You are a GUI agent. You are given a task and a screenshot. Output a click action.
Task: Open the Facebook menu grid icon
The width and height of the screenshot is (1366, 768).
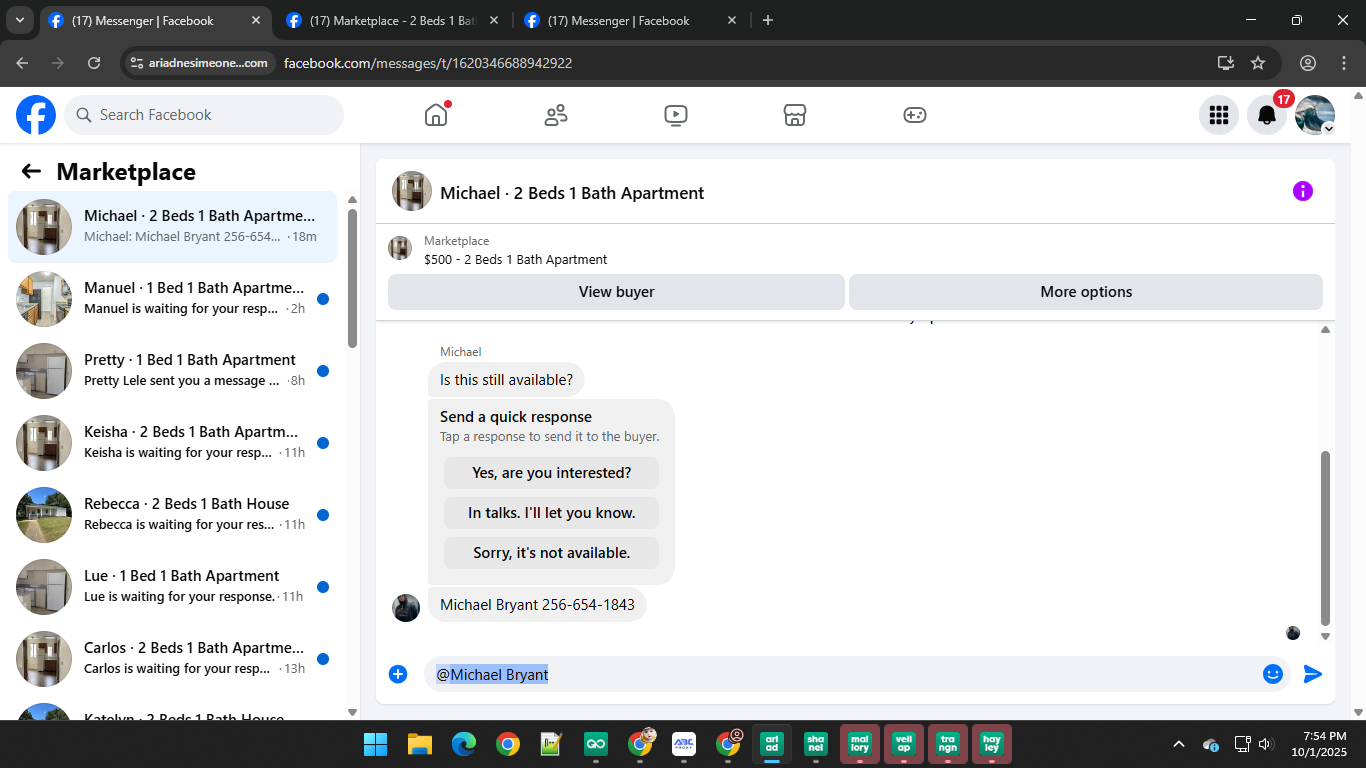(x=1219, y=115)
